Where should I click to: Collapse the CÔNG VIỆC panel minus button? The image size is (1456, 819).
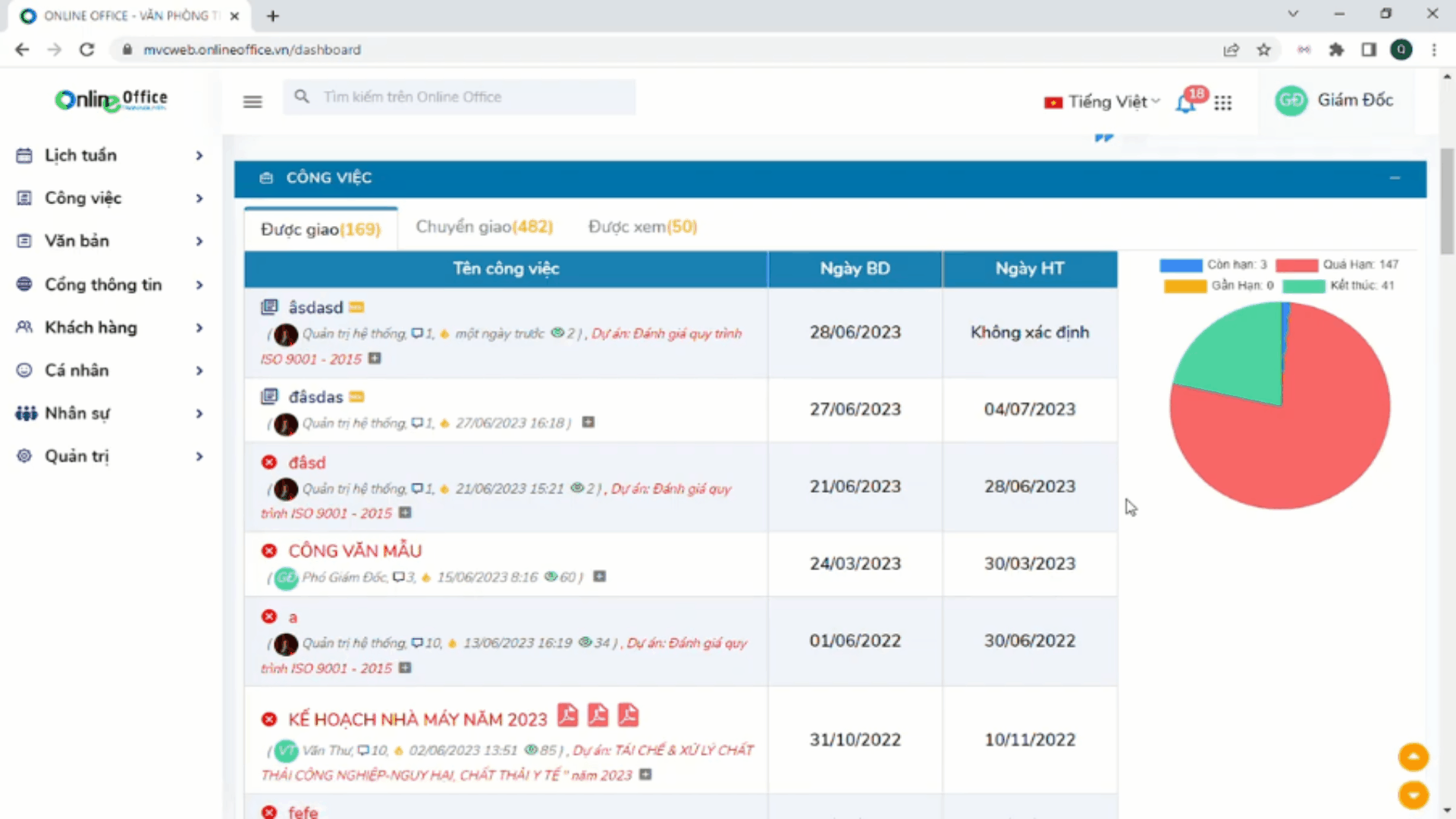[x=1395, y=177]
